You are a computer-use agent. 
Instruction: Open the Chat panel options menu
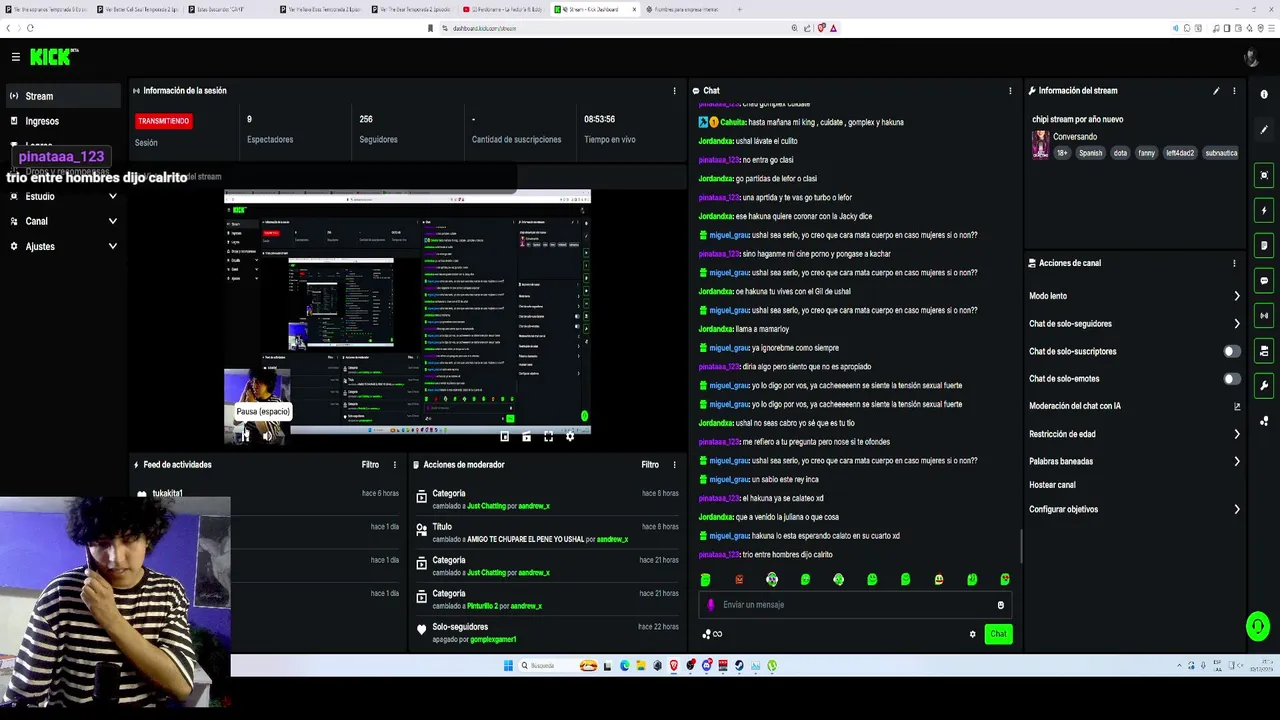tap(1010, 91)
